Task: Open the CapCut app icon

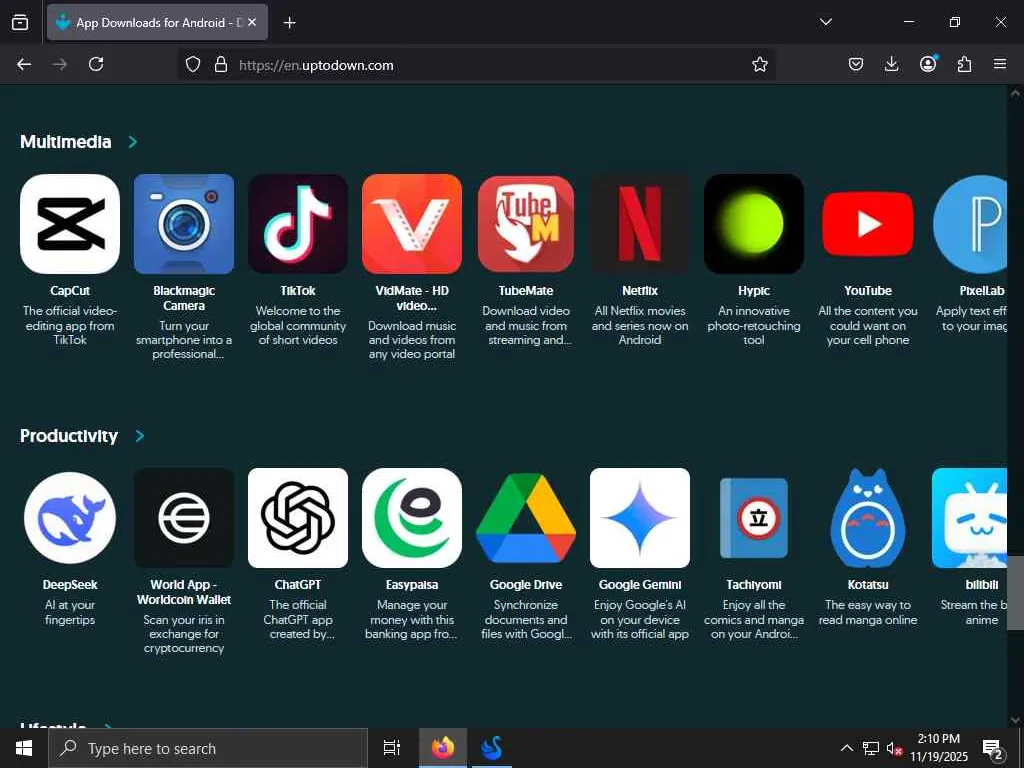Action: 70,224
